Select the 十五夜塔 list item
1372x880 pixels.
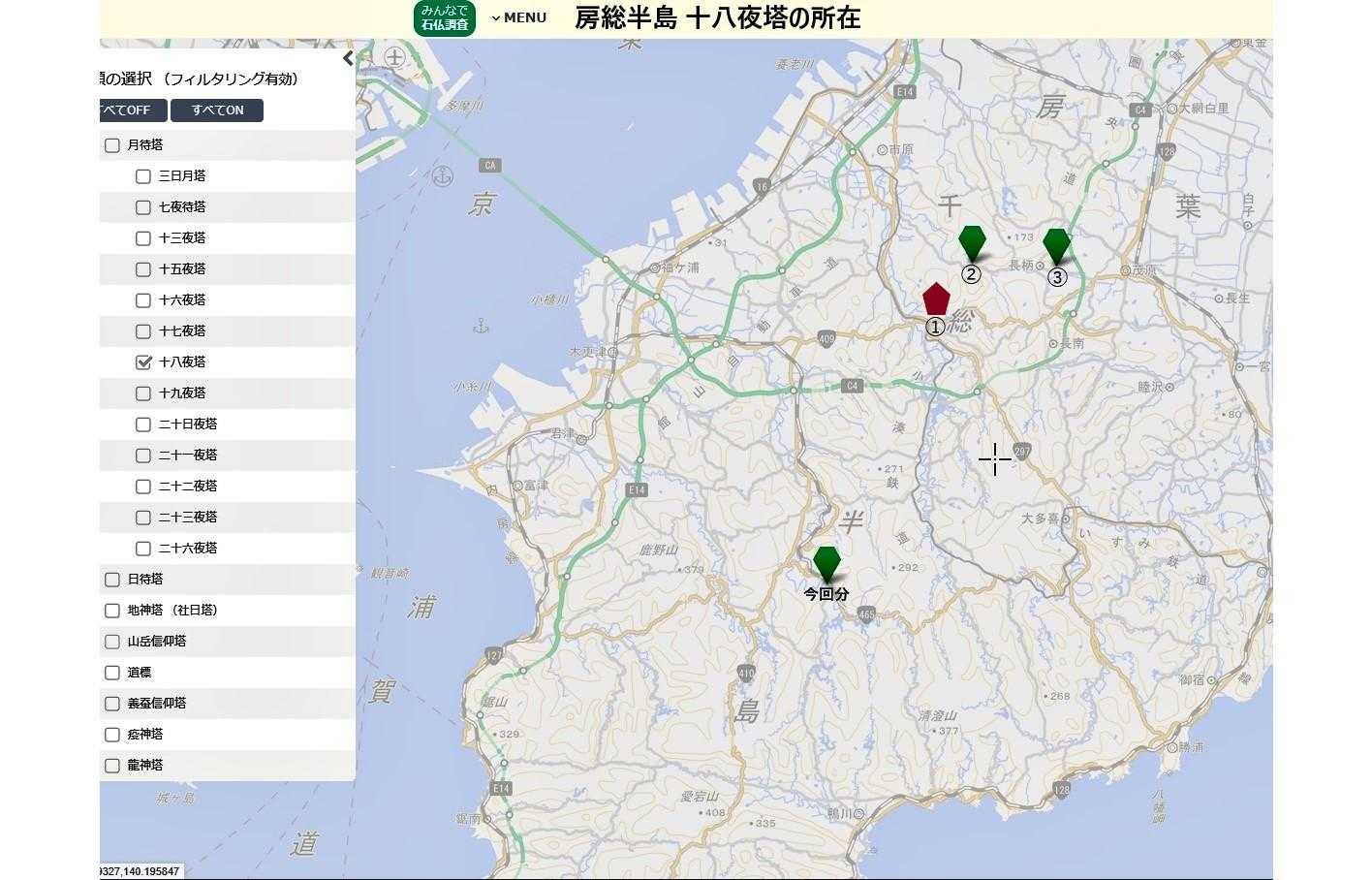182,269
